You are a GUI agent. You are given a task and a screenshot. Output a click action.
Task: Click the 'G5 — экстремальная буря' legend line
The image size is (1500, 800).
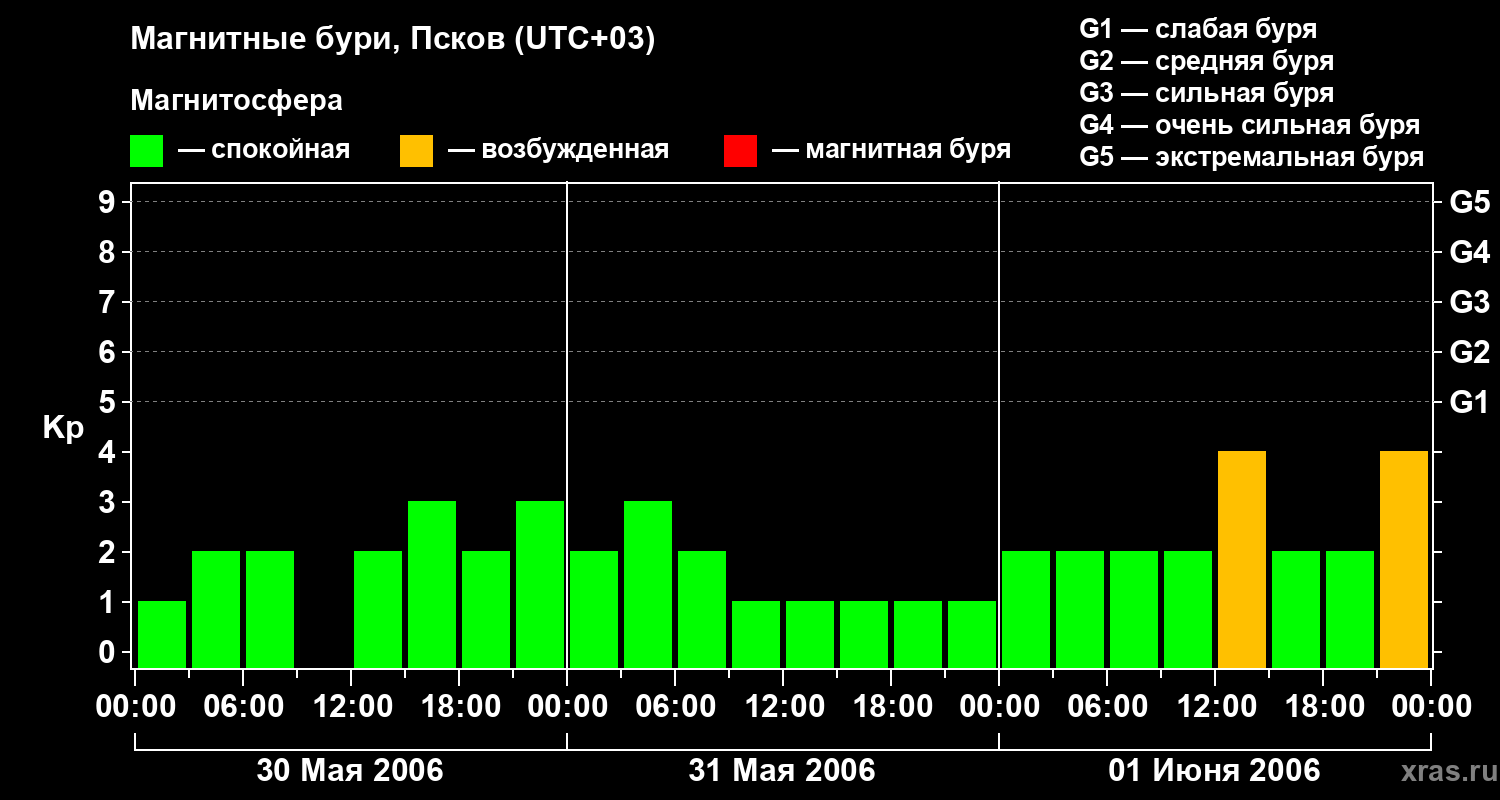[x=1252, y=157]
